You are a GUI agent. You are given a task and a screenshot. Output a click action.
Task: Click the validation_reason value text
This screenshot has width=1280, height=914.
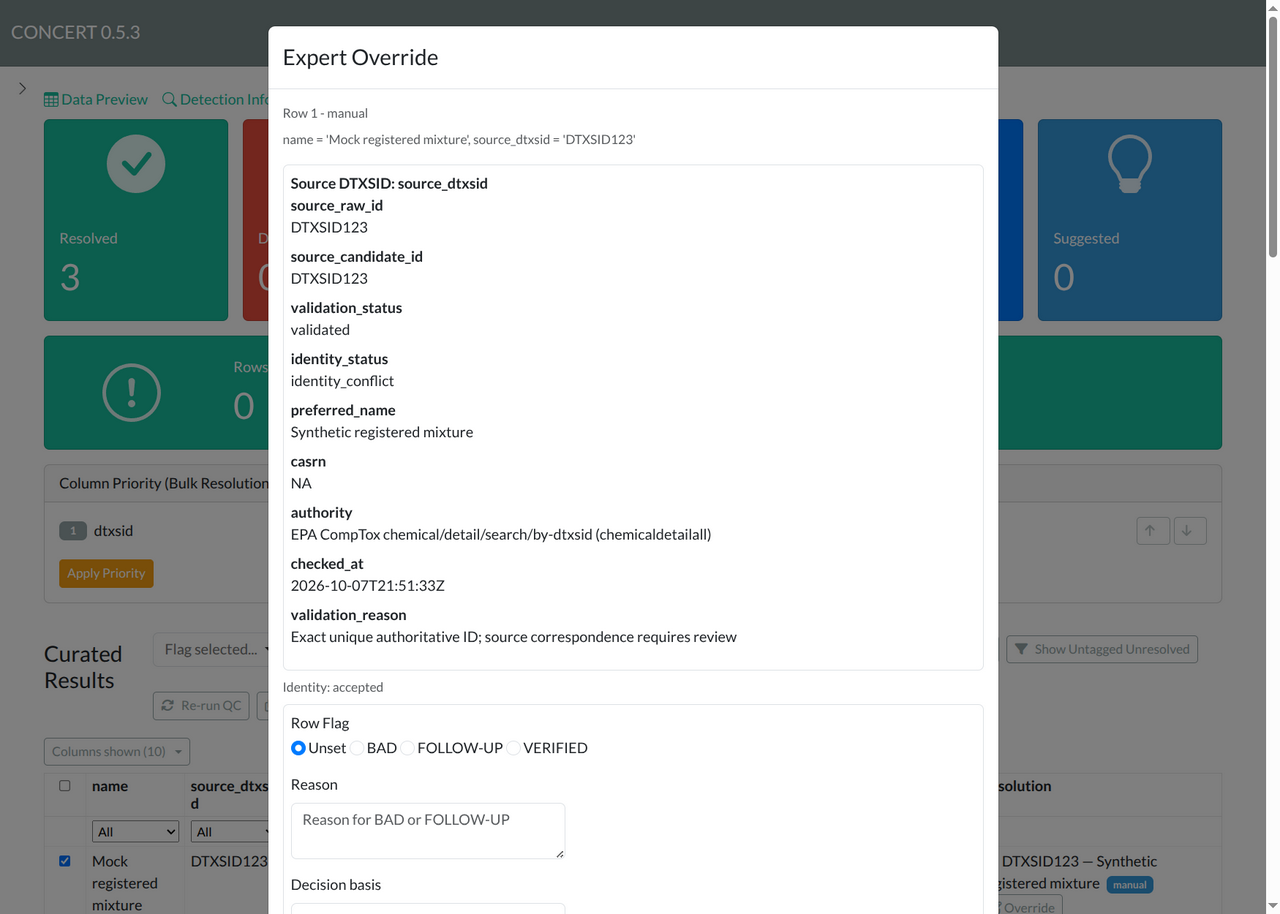point(514,637)
